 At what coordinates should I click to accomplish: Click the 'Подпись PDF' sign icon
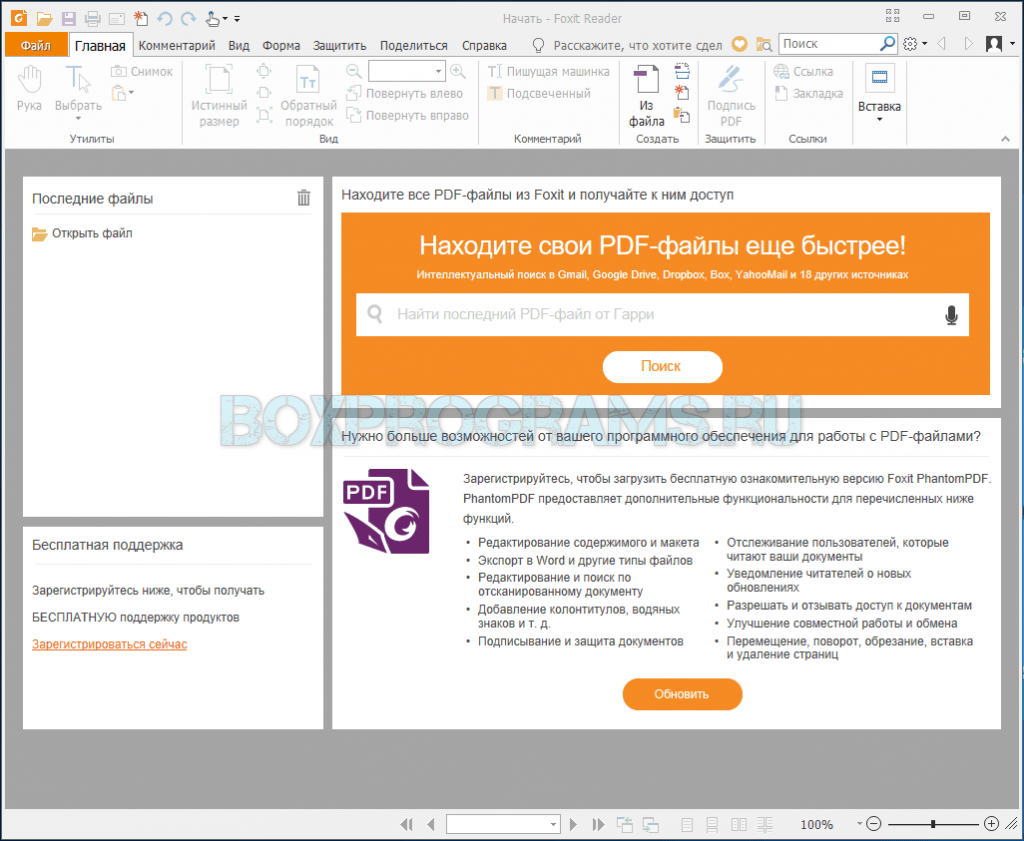[x=731, y=95]
